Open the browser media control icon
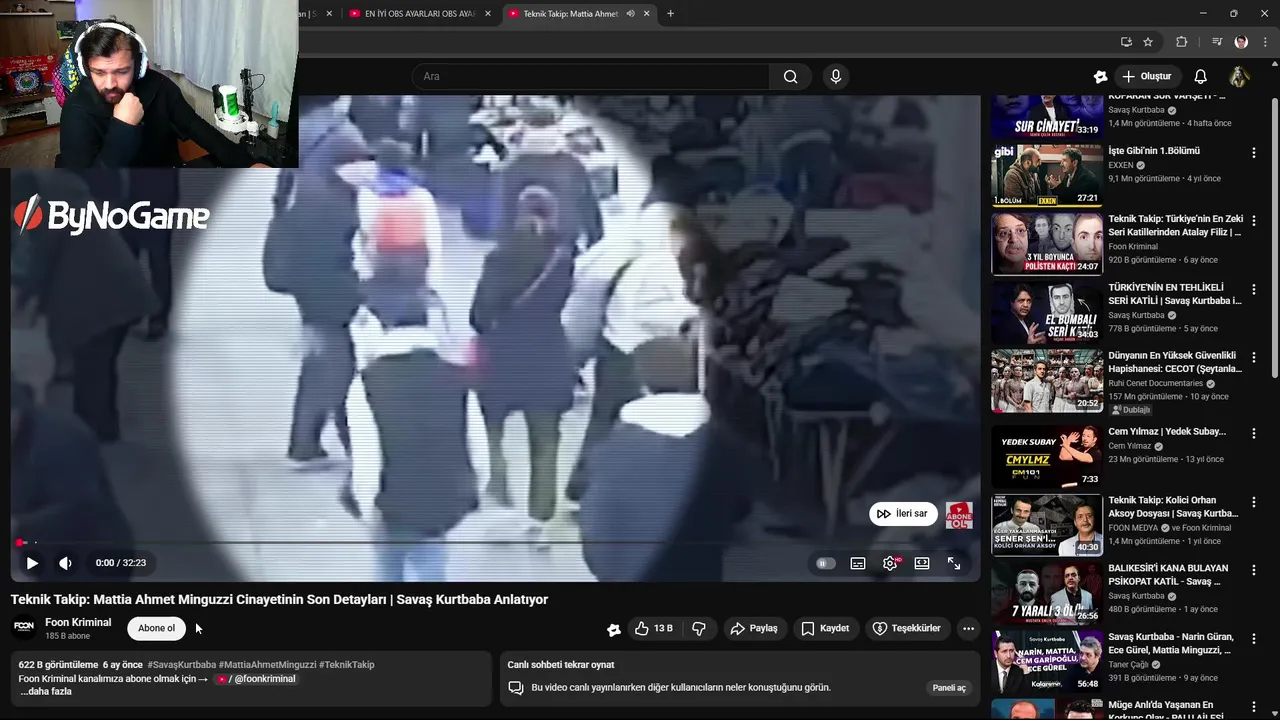 click(x=1217, y=42)
